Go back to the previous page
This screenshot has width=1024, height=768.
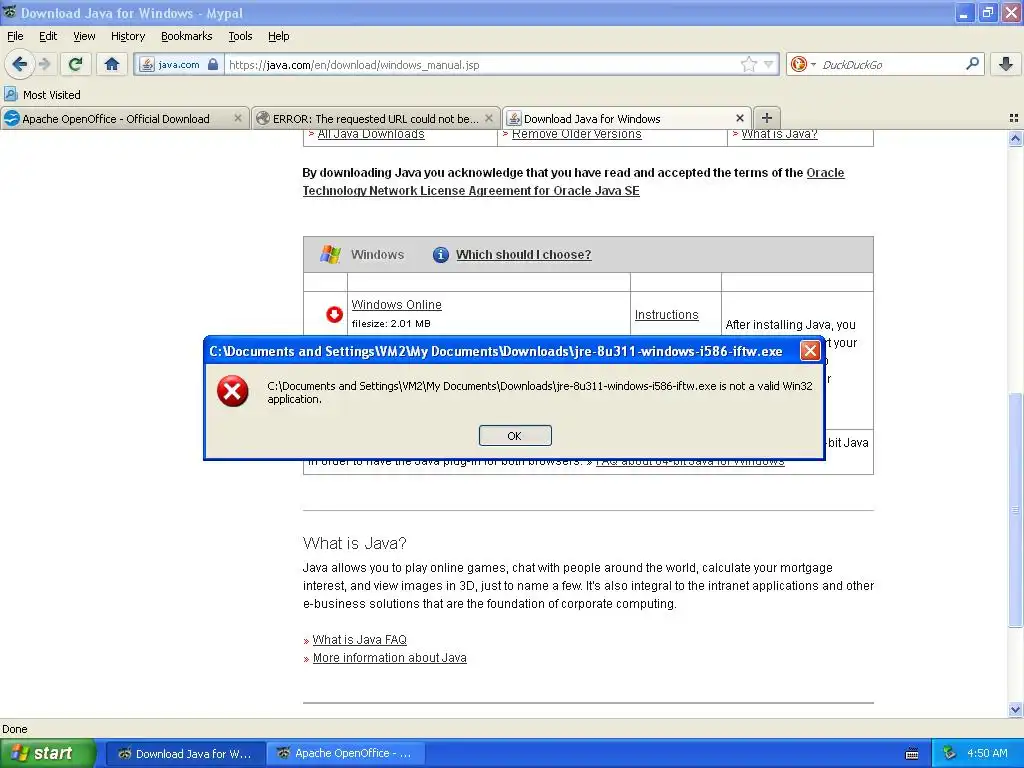[x=19, y=64]
